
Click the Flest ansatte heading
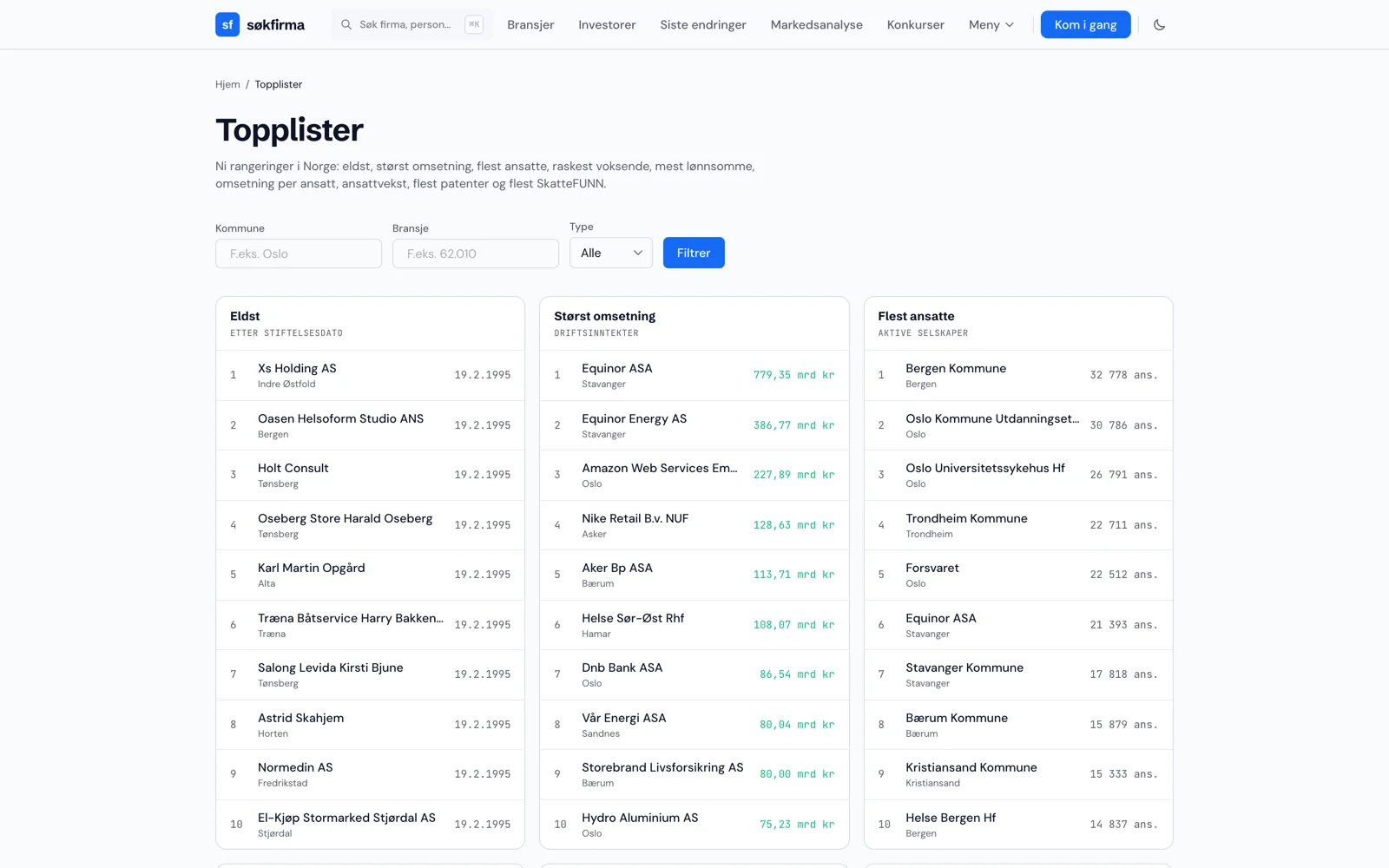click(916, 316)
